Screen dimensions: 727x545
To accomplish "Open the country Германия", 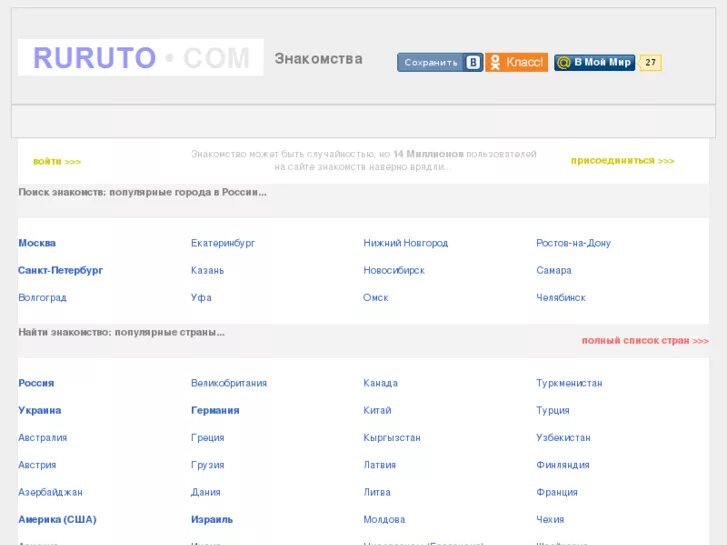I will [x=215, y=410].
